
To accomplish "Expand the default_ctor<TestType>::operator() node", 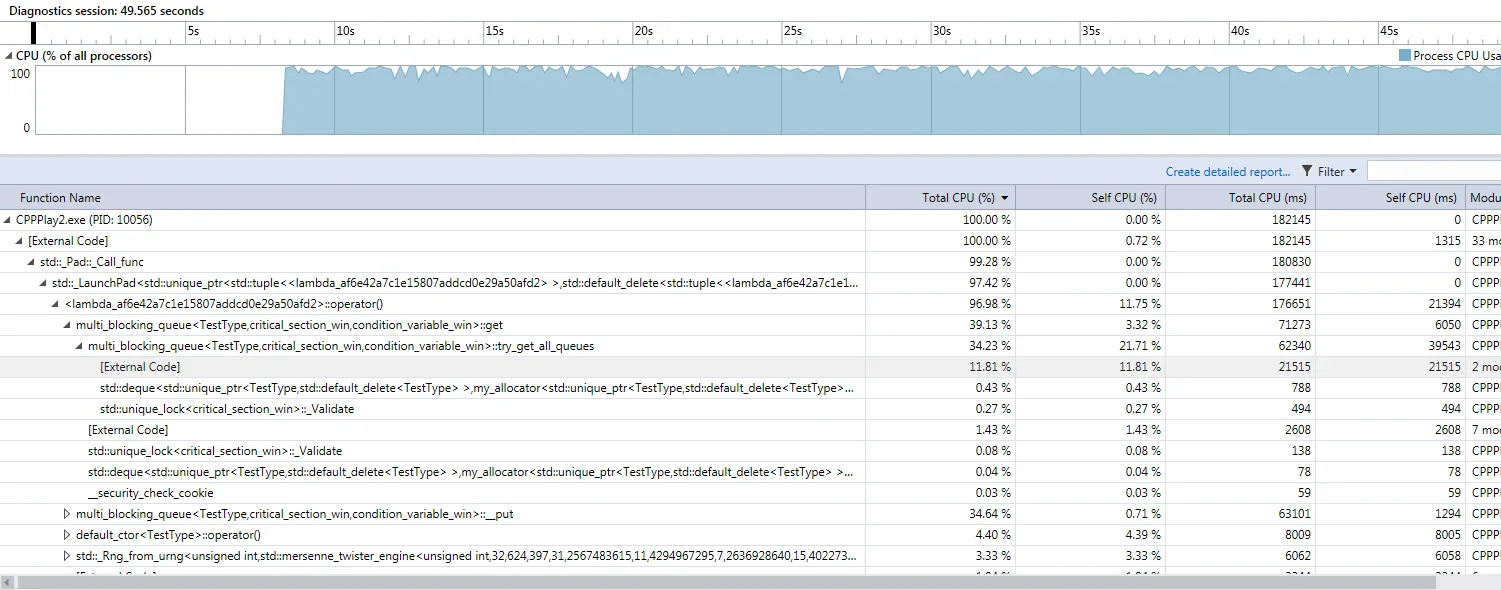I will (67, 535).
